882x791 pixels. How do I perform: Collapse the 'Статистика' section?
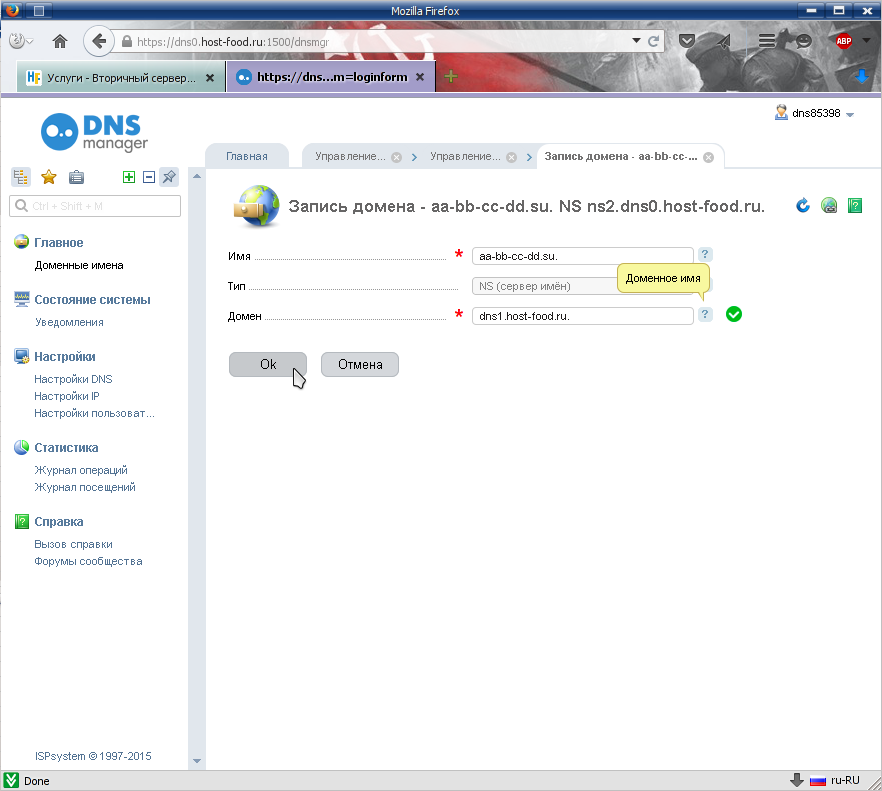66,448
